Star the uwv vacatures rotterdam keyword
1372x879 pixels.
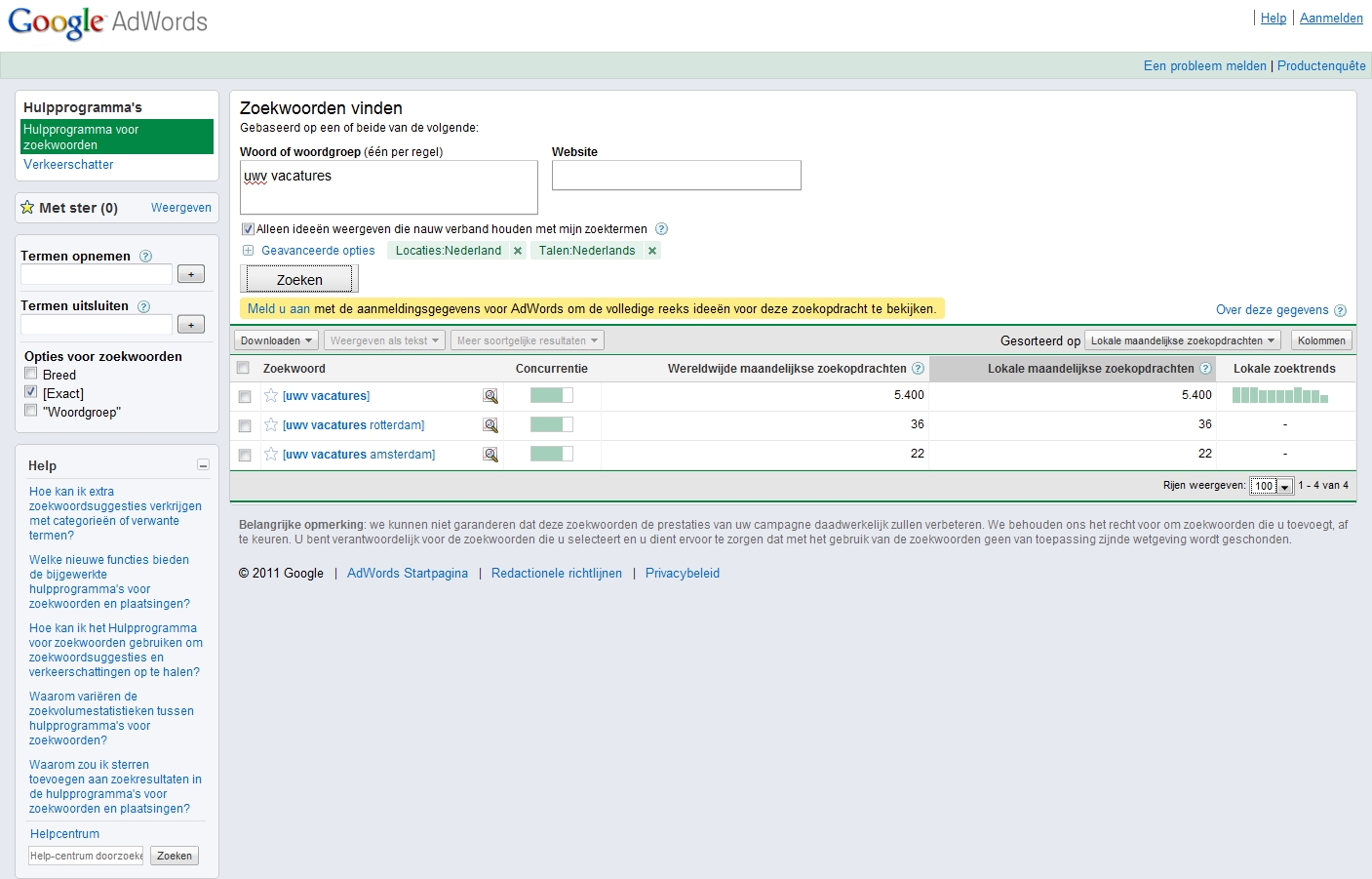(x=271, y=424)
